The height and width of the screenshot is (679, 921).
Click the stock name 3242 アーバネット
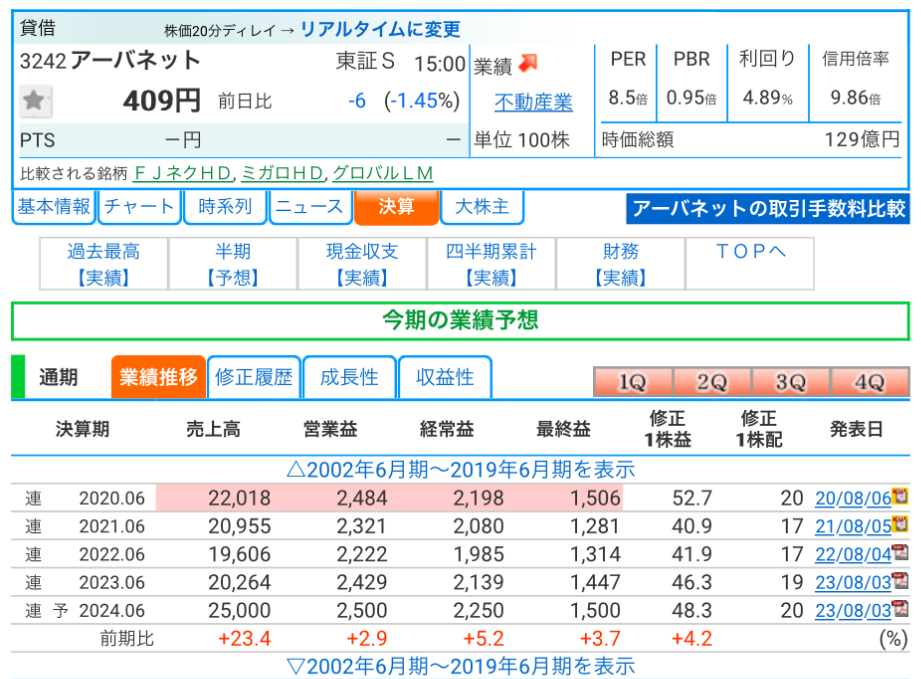pos(110,60)
